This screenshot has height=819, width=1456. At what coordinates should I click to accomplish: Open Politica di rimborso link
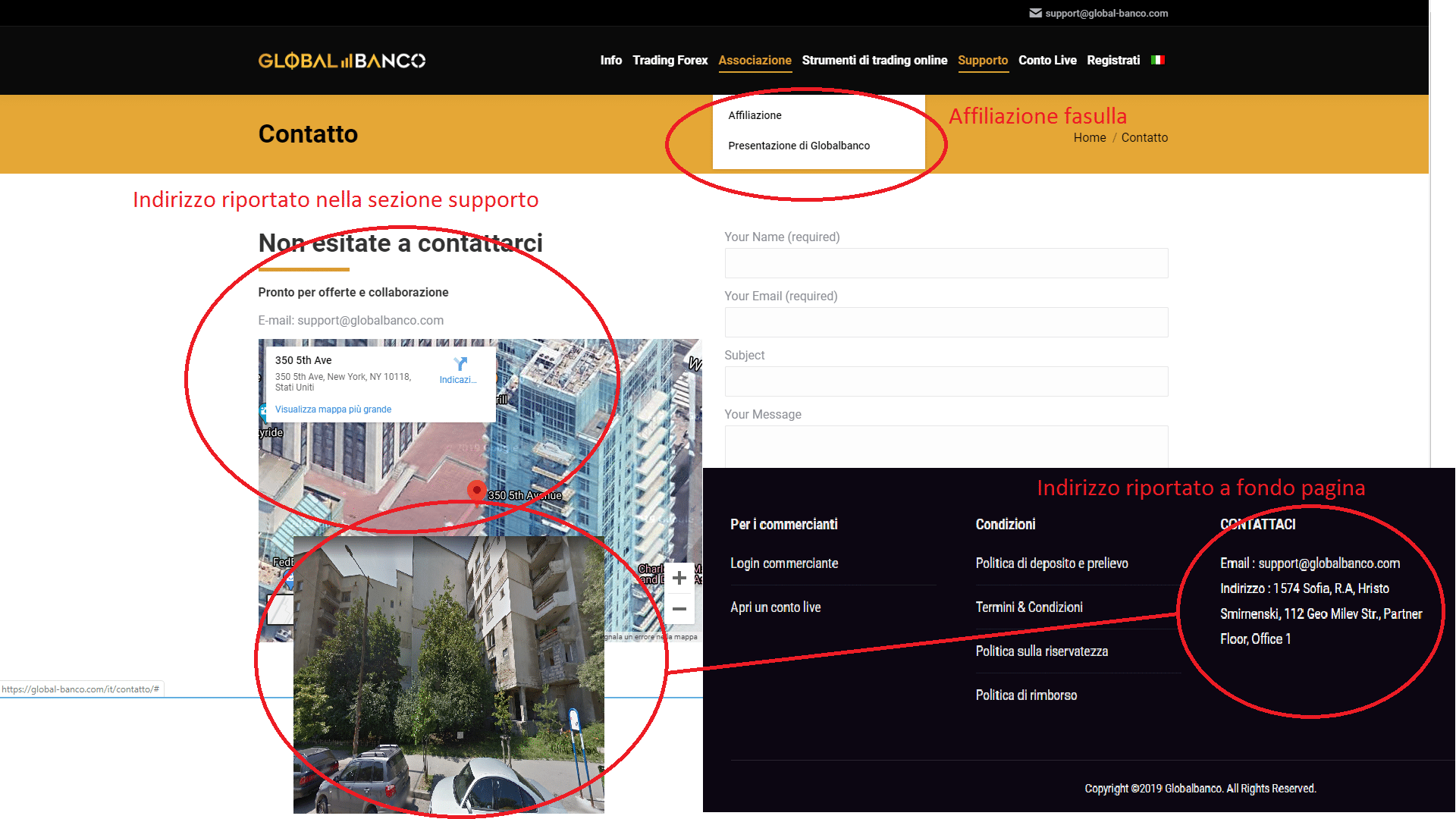click(1026, 695)
